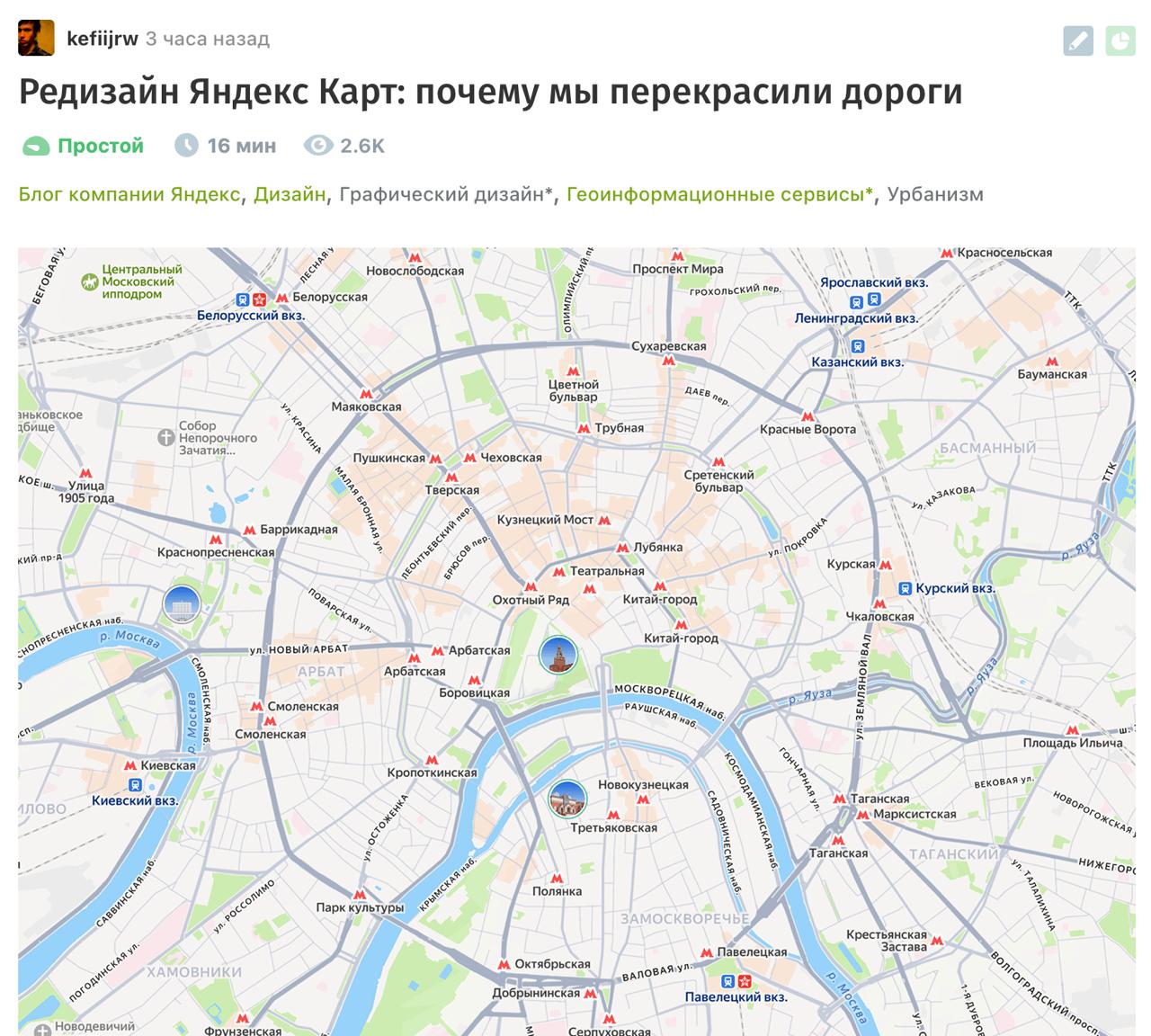Open the Графический дизайн hub
This screenshot has width=1151, height=1036.
pyautogui.click(x=445, y=194)
